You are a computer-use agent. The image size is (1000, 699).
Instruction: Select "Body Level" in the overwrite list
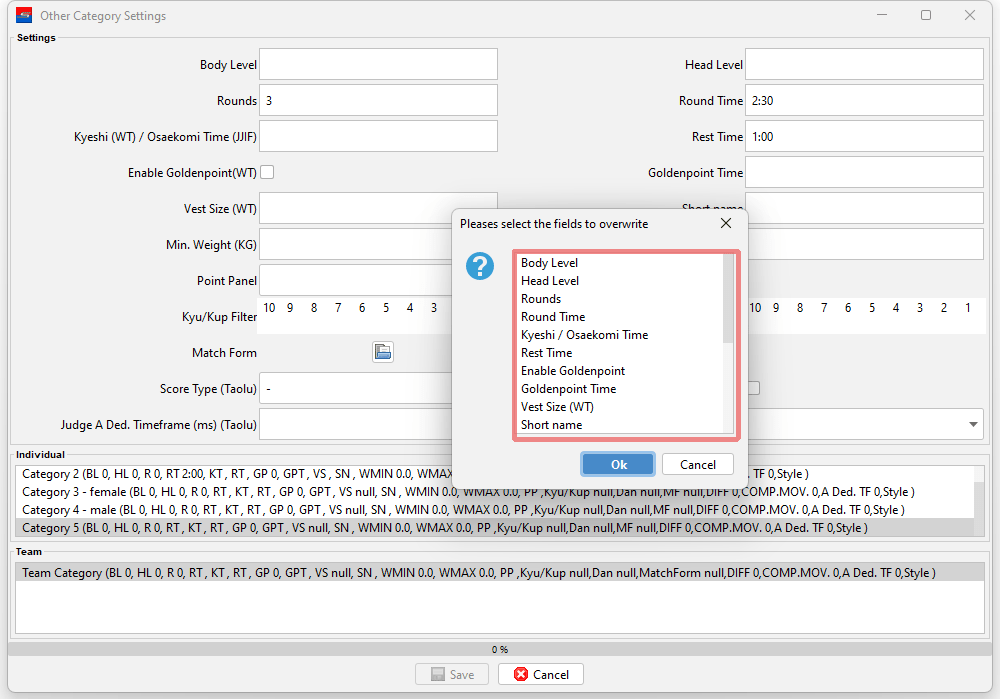(x=550, y=263)
